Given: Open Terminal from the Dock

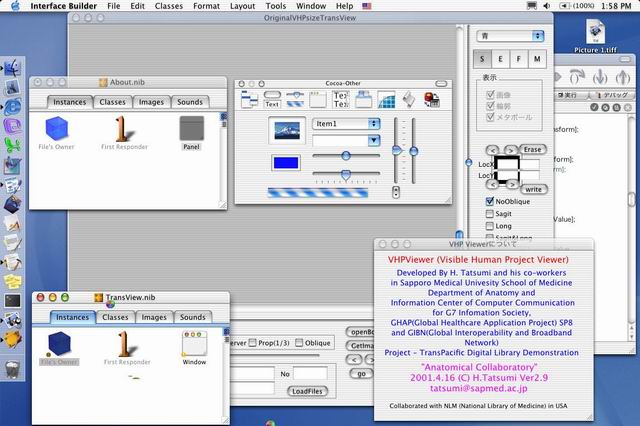Looking at the screenshot, I should (x=12, y=301).
